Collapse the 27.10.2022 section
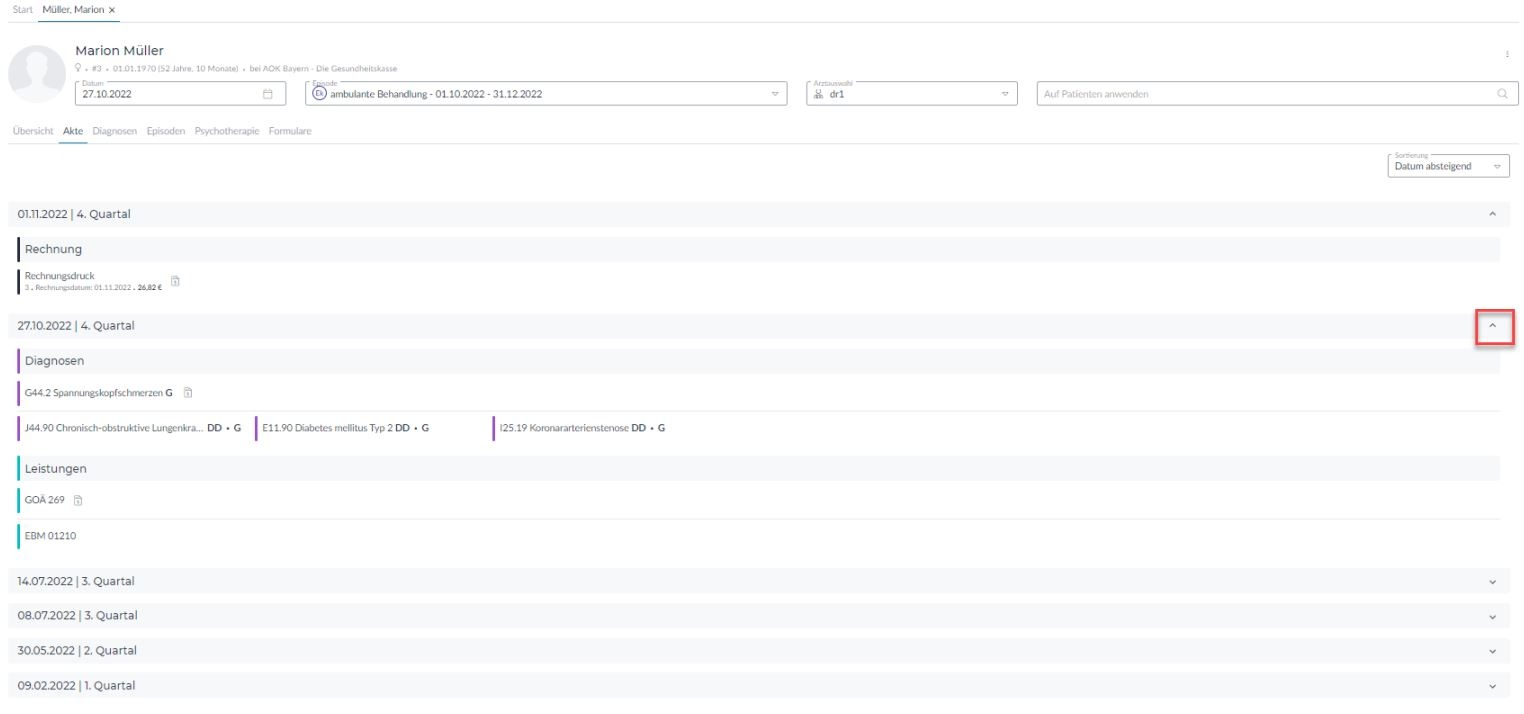 [1493, 326]
